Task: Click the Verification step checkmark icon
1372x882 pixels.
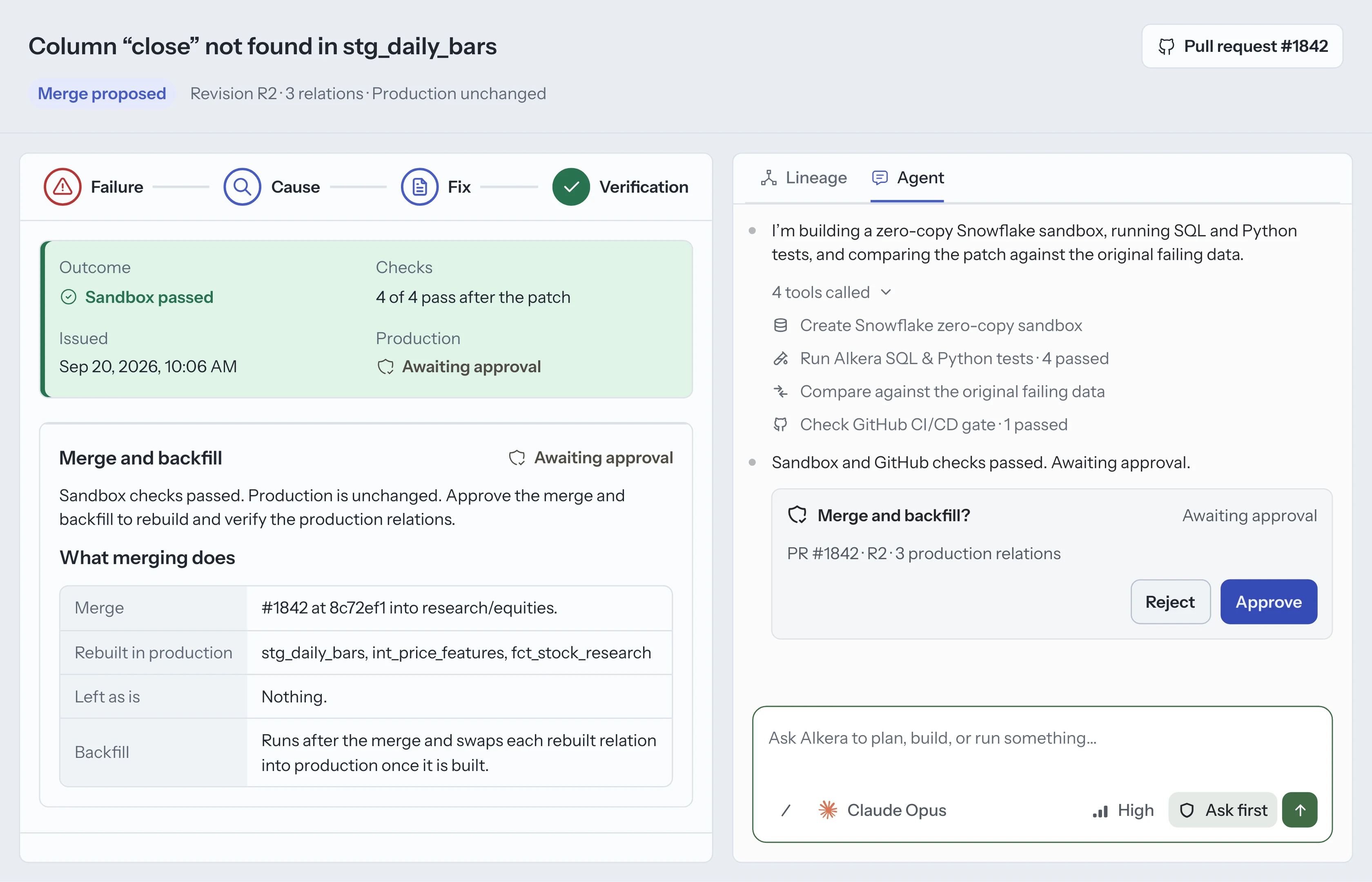Action: [x=571, y=187]
